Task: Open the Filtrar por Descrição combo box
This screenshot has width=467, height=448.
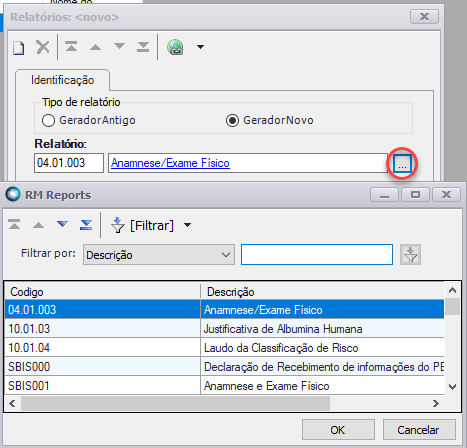Action: (159, 255)
